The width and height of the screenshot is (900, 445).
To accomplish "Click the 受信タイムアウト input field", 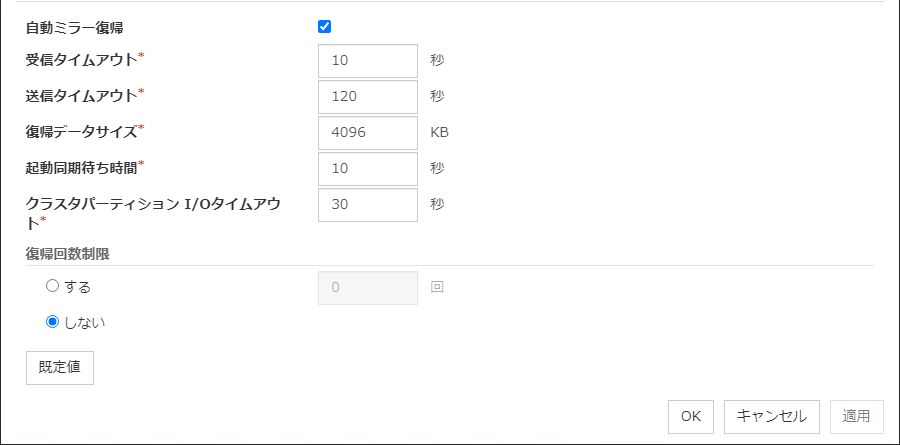I will (367, 60).
